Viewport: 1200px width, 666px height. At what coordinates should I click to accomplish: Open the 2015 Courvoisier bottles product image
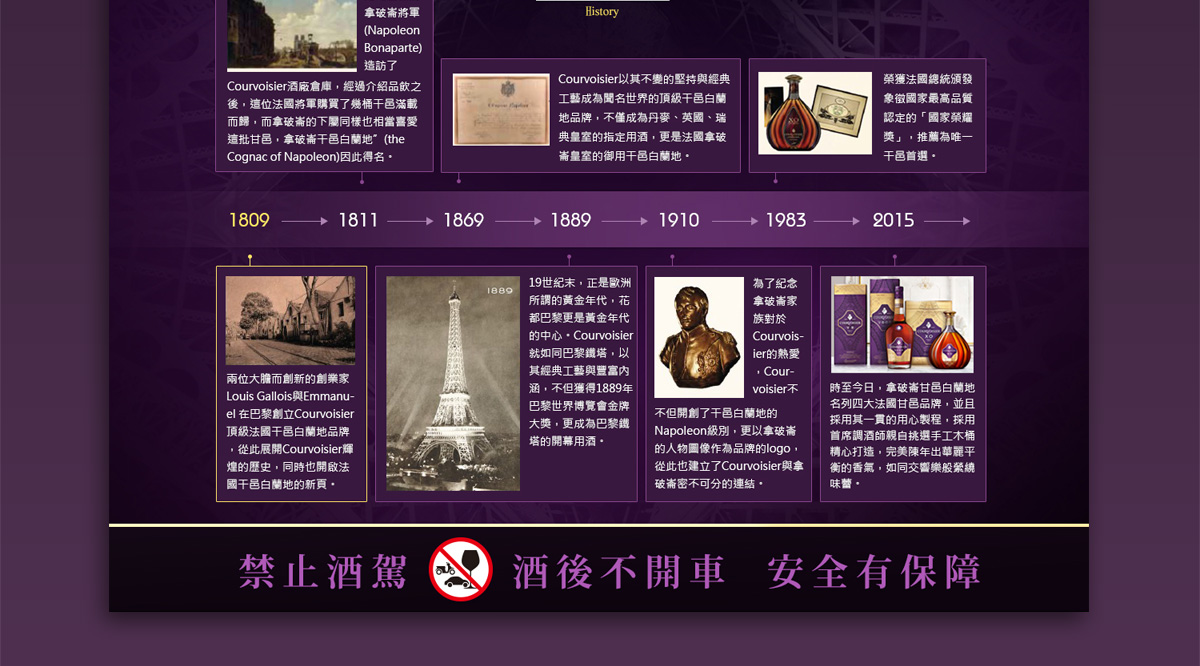point(902,324)
